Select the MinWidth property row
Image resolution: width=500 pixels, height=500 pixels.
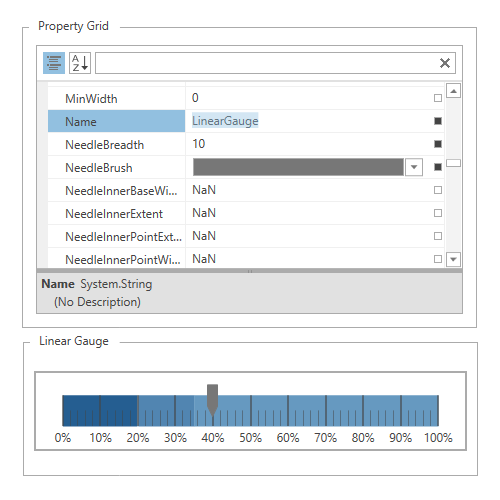tap(246, 98)
